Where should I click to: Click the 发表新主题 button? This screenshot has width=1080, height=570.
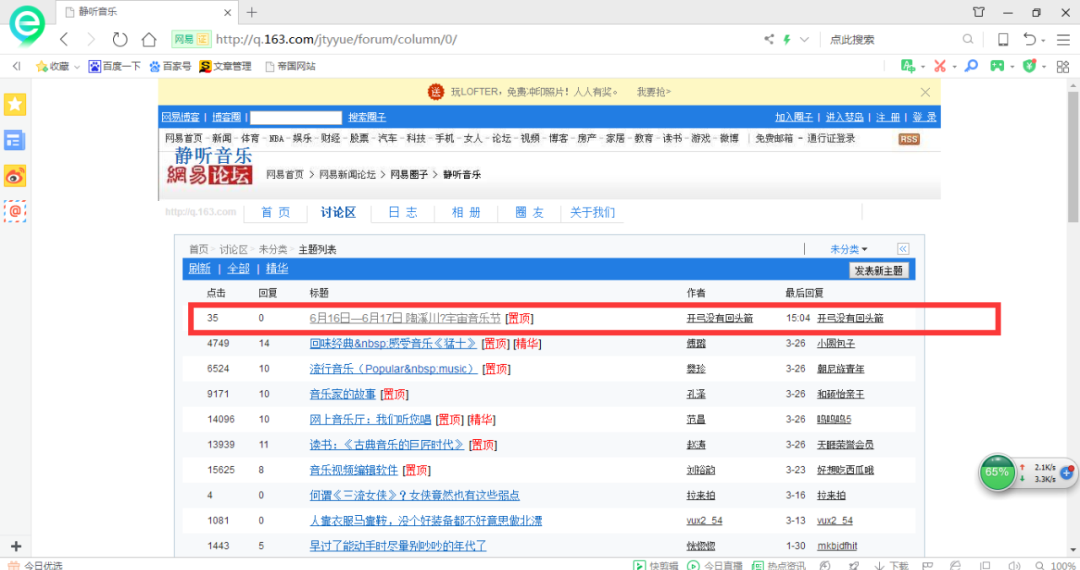click(878, 271)
